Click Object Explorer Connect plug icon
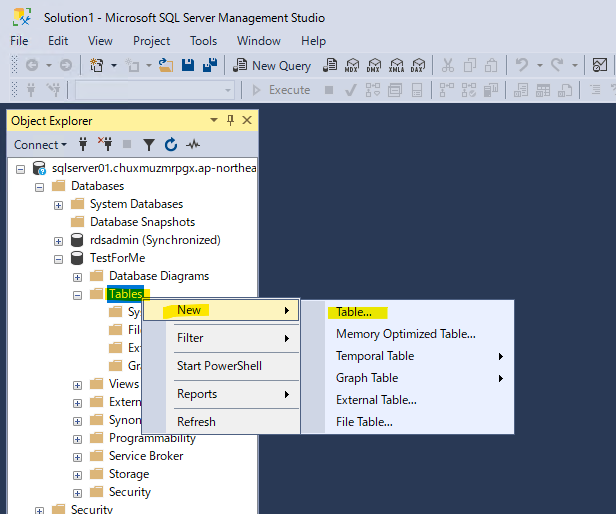 click(x=83, y=145)
